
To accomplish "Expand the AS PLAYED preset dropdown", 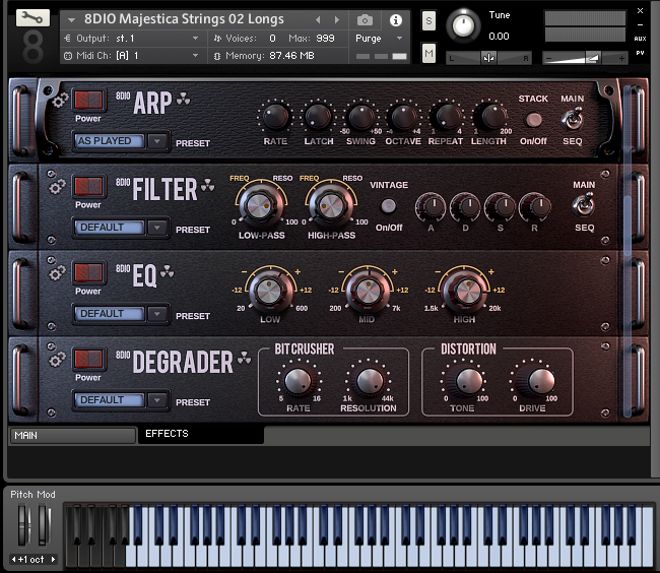I will [157, 141].
